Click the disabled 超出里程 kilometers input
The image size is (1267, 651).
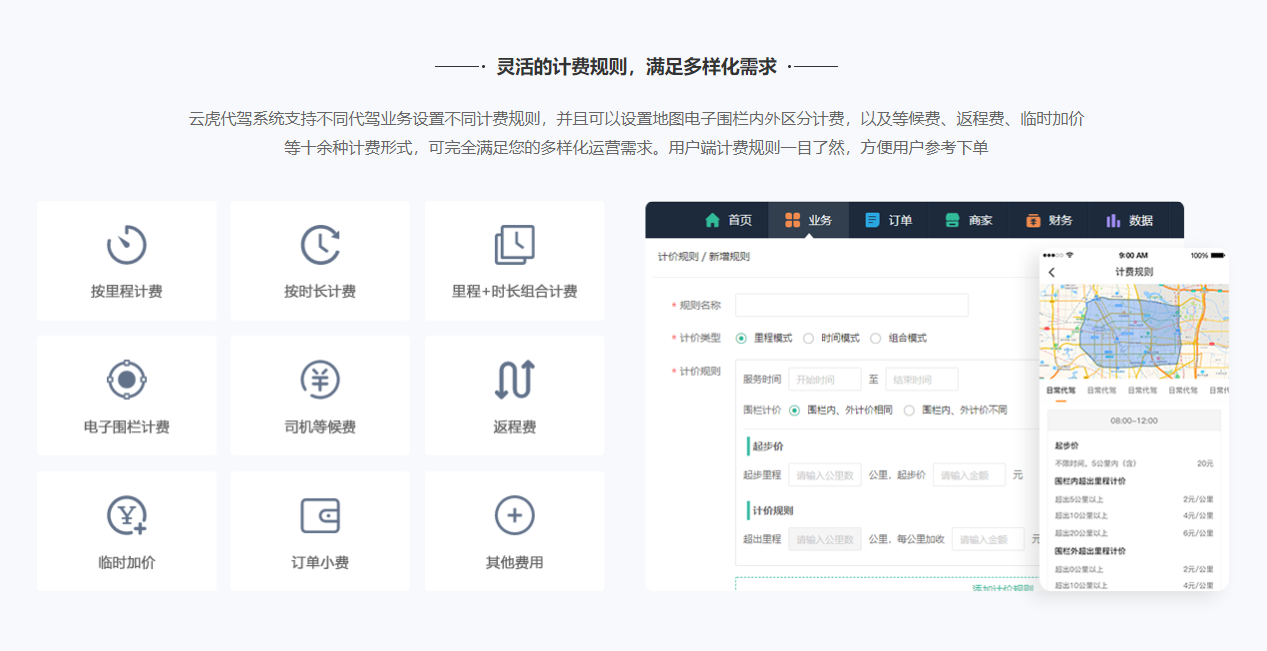coord(825,539)
